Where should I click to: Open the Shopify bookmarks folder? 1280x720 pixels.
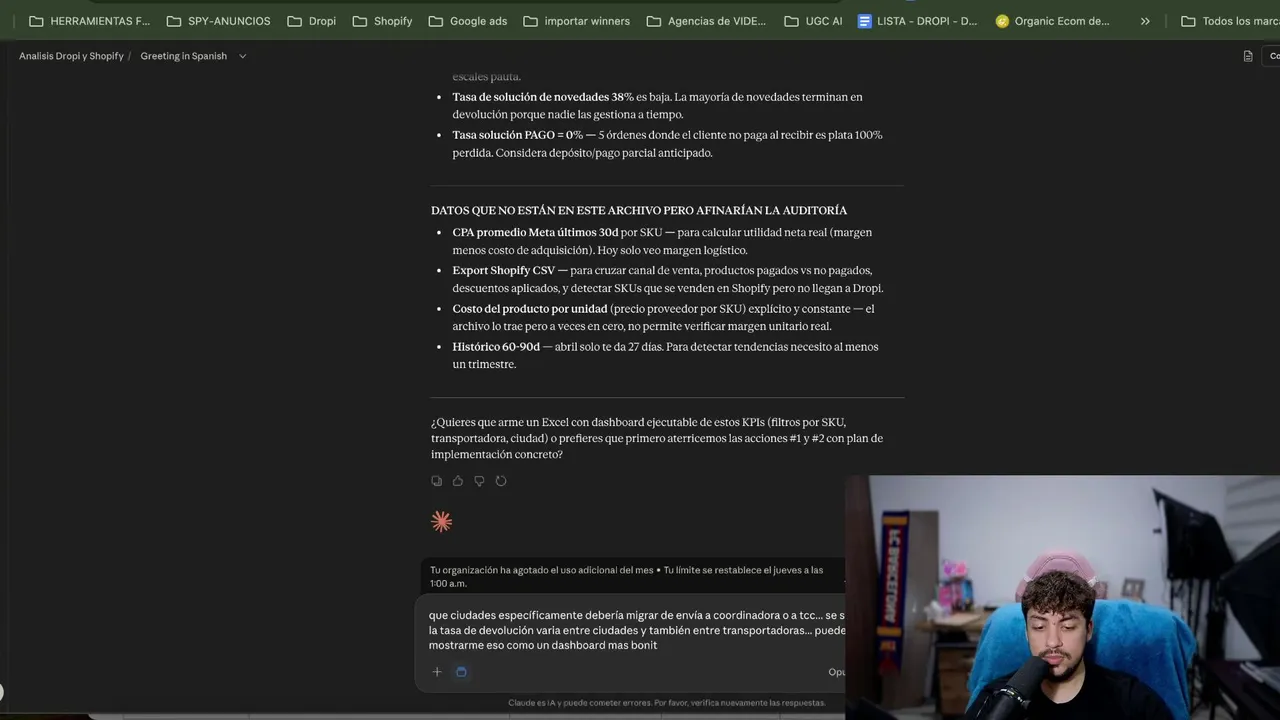[382, 21]
